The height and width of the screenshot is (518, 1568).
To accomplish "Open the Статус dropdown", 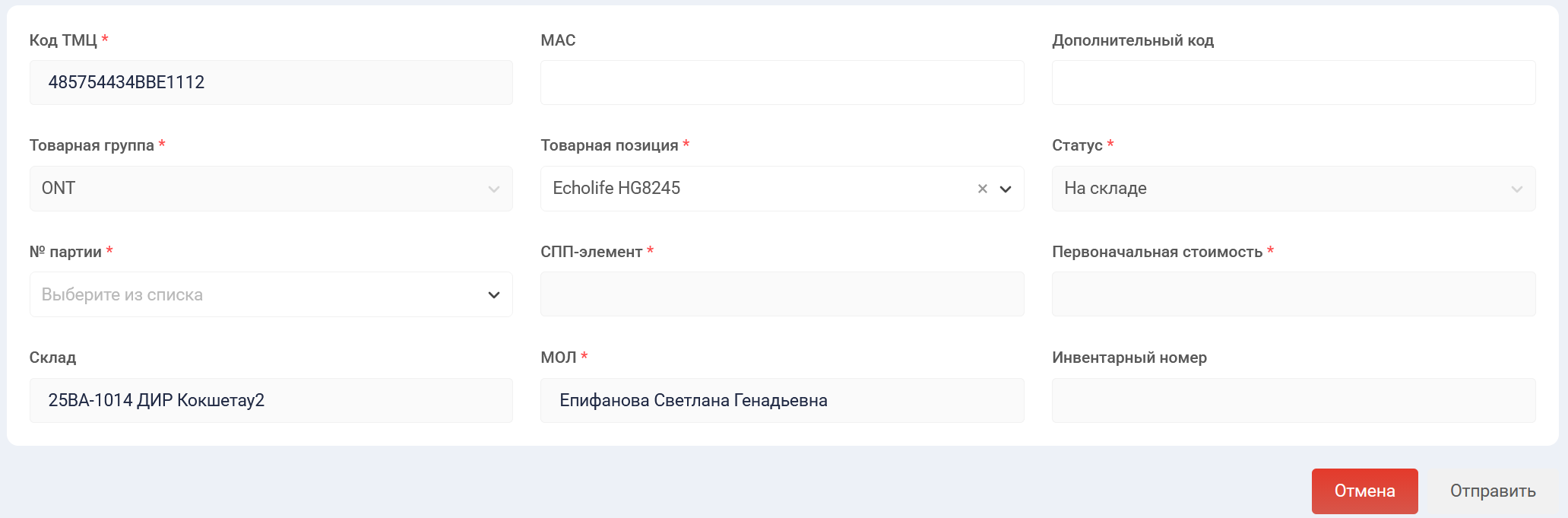I will click(1293, 189).
